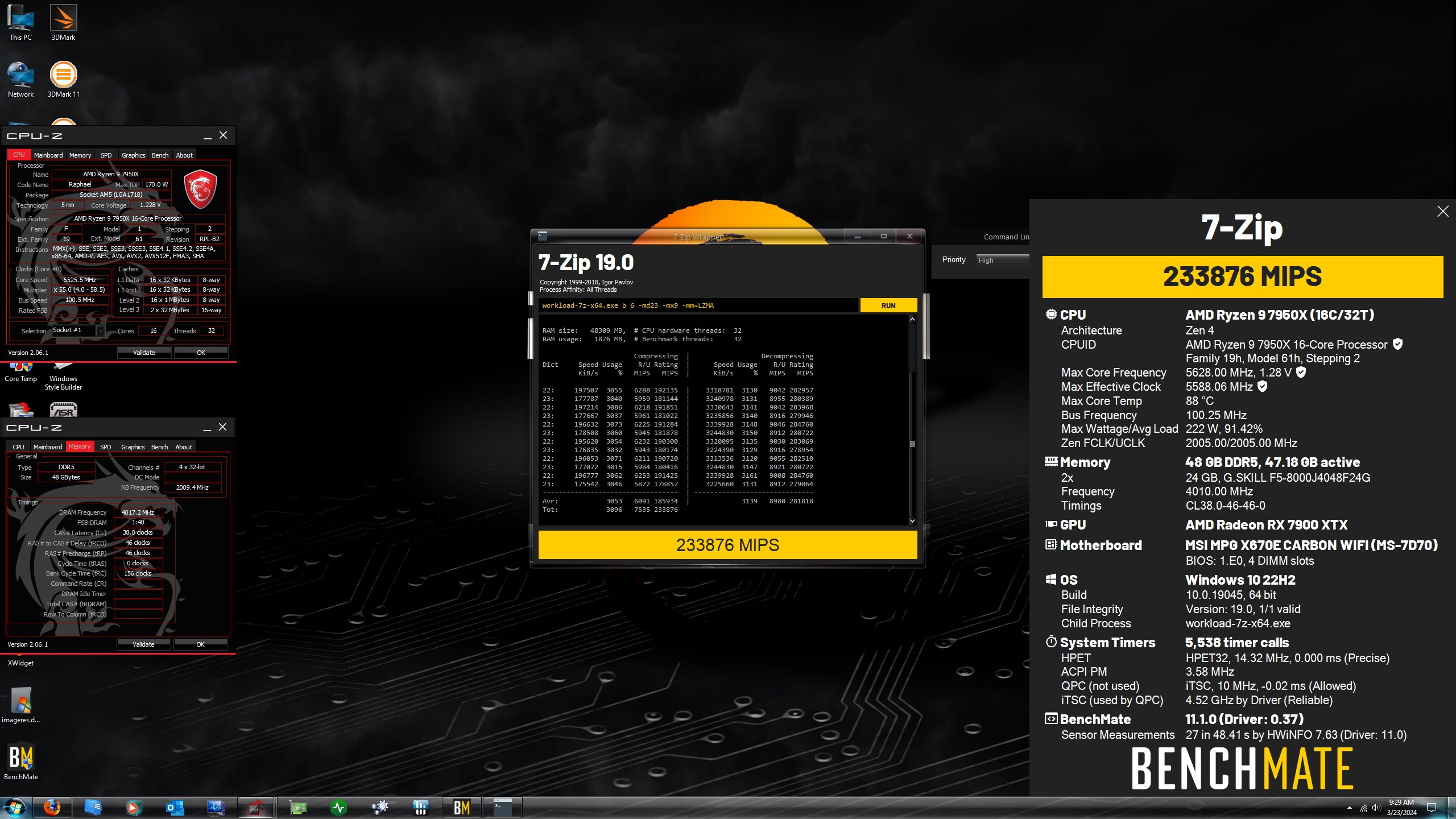
Task: Open the BenchMate desktop shortcut
Action: click(21, 762)
